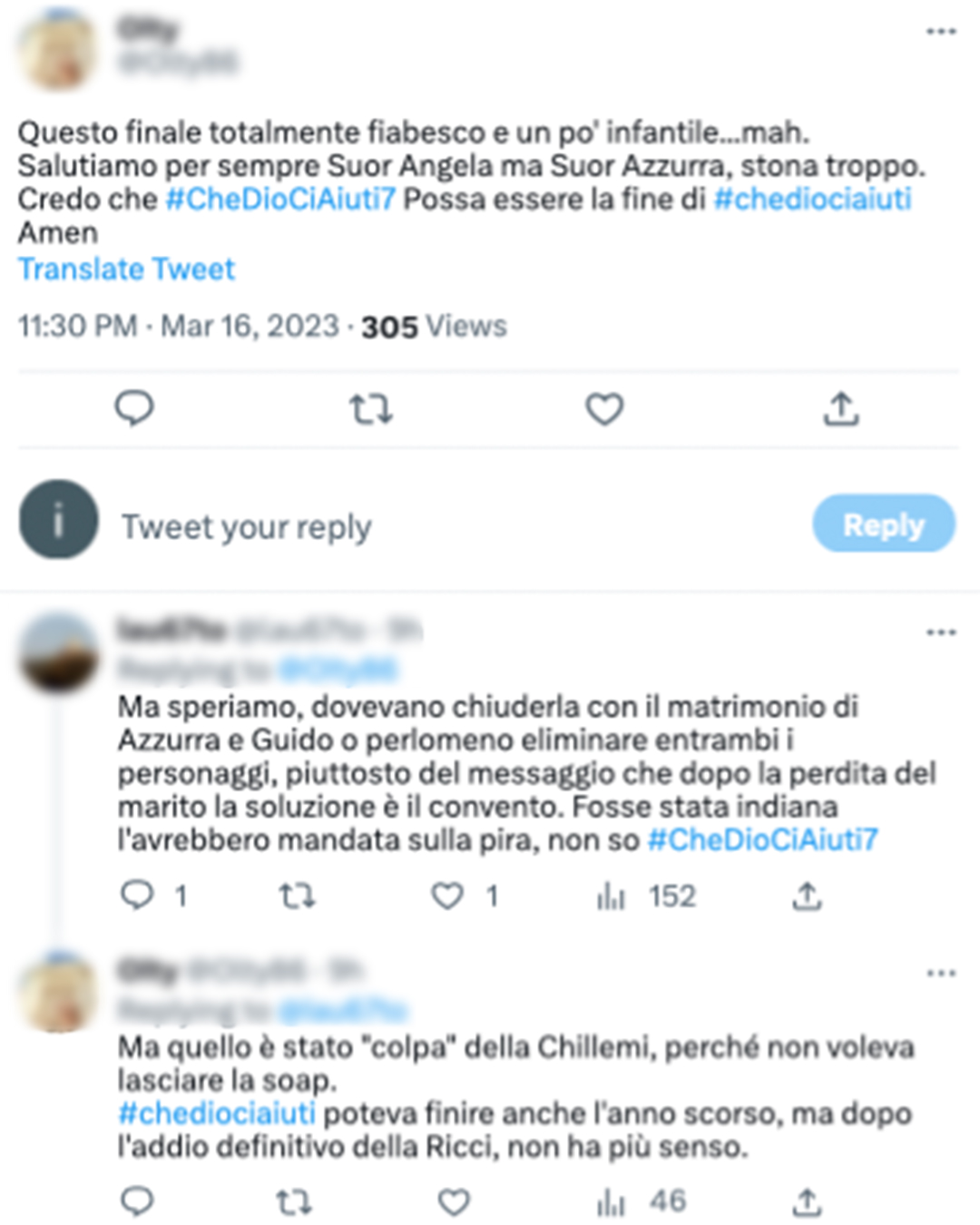The width and height of the screenshot is (980, 1225).
Task: Click the reply icon under the main tweet
Action: point(134,408)
